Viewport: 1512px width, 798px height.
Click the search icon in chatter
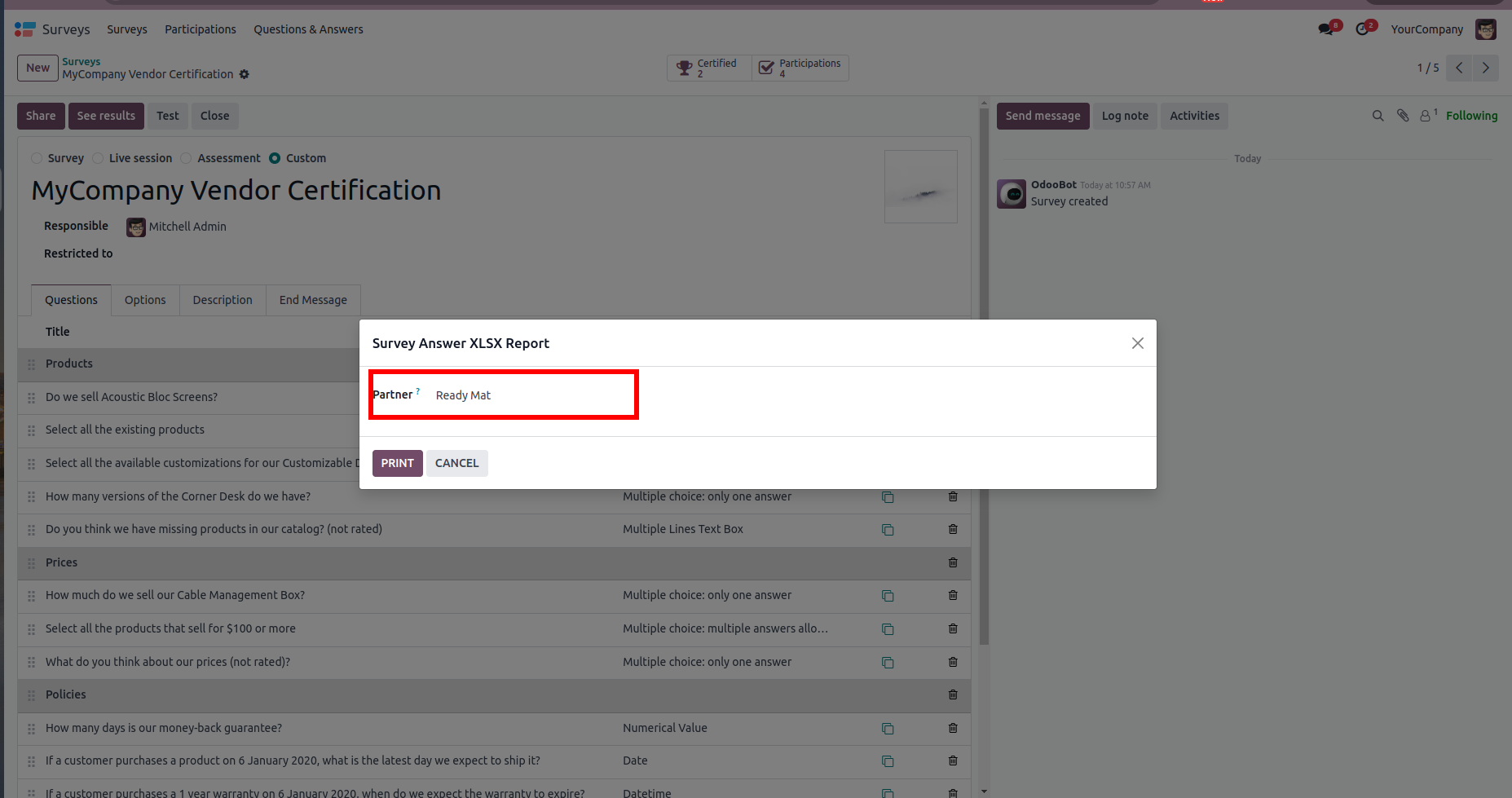click(1378, 116)
